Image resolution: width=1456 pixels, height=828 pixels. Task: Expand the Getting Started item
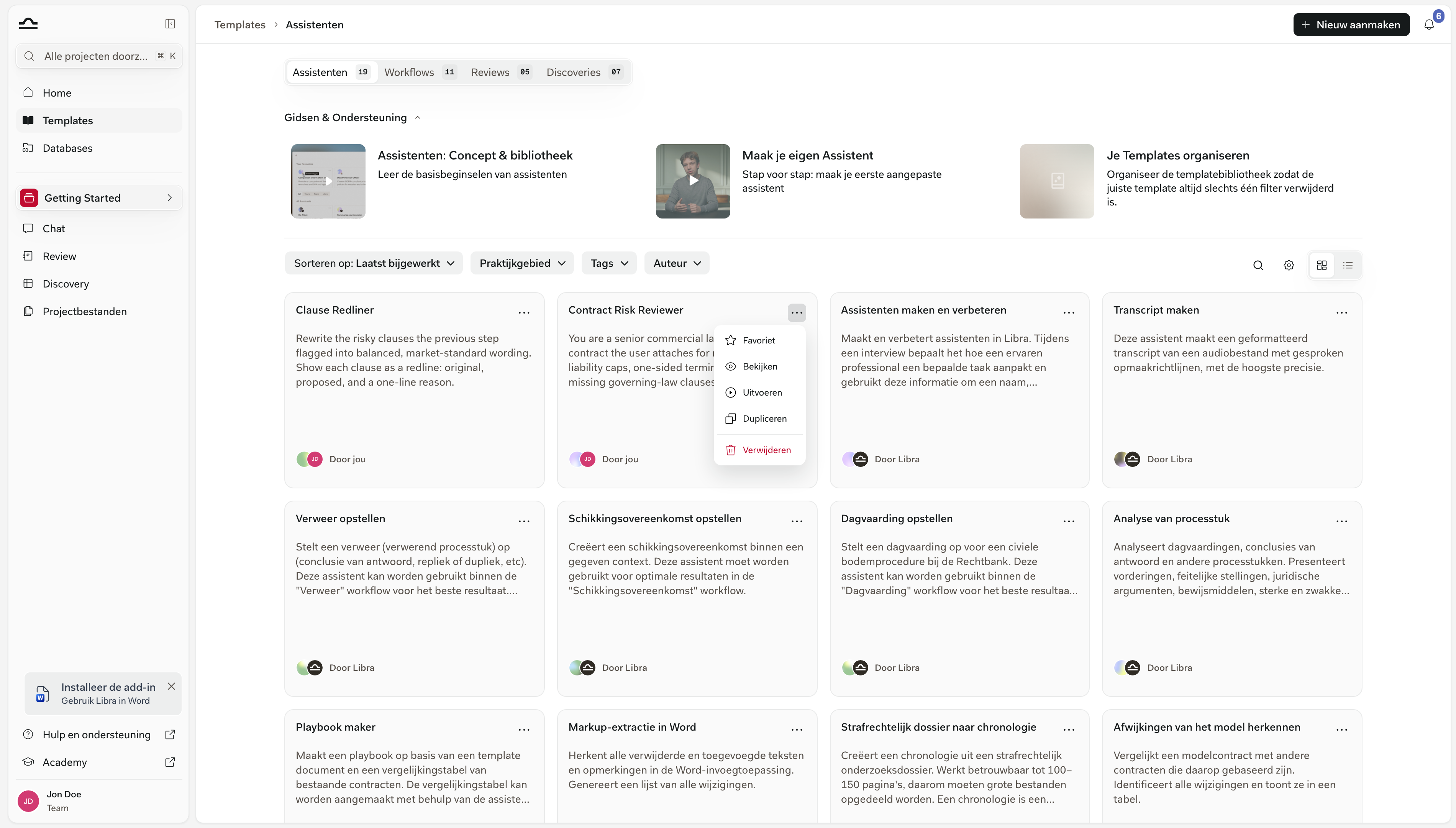tap(100, 198)
